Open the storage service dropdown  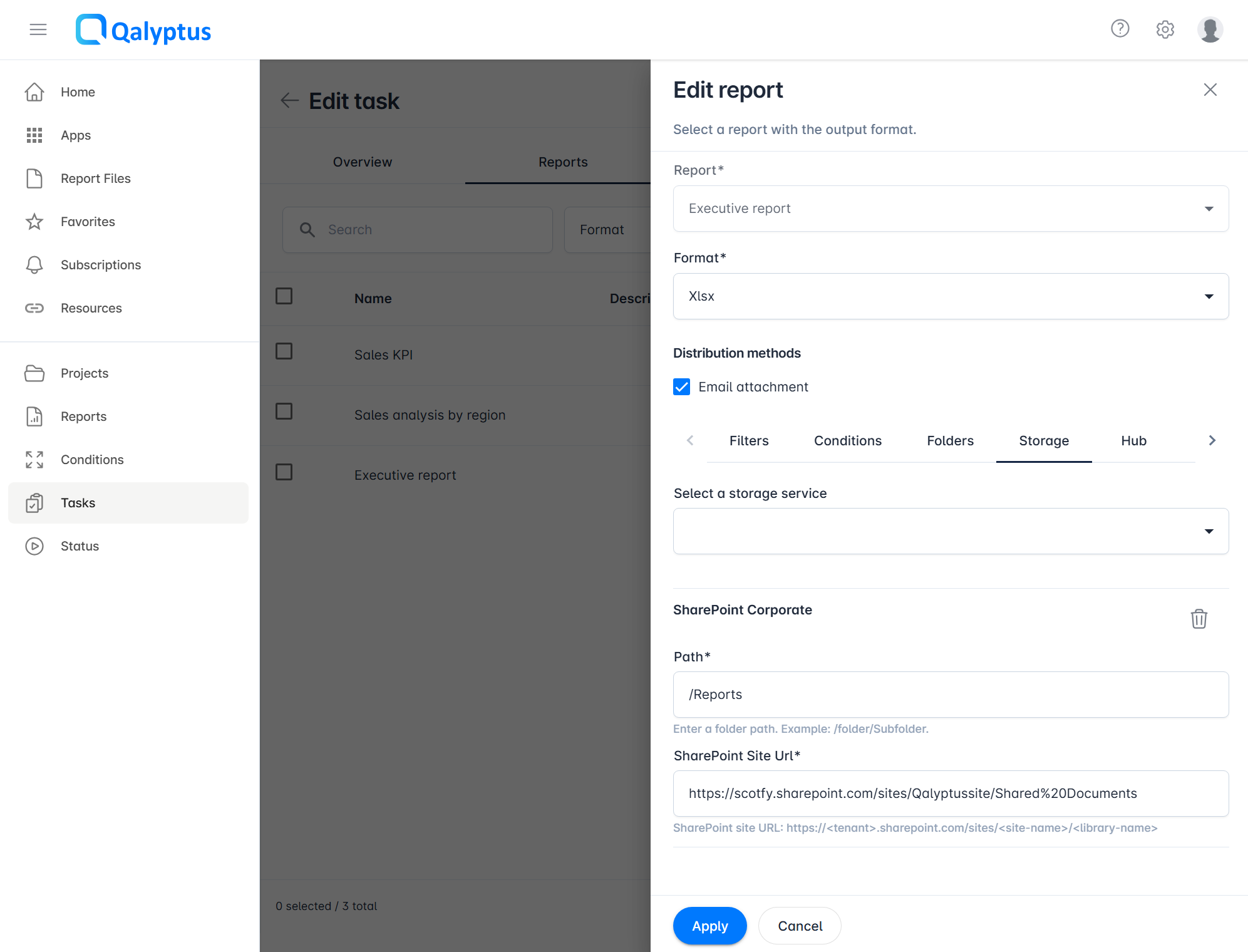(x=950, y=530)
